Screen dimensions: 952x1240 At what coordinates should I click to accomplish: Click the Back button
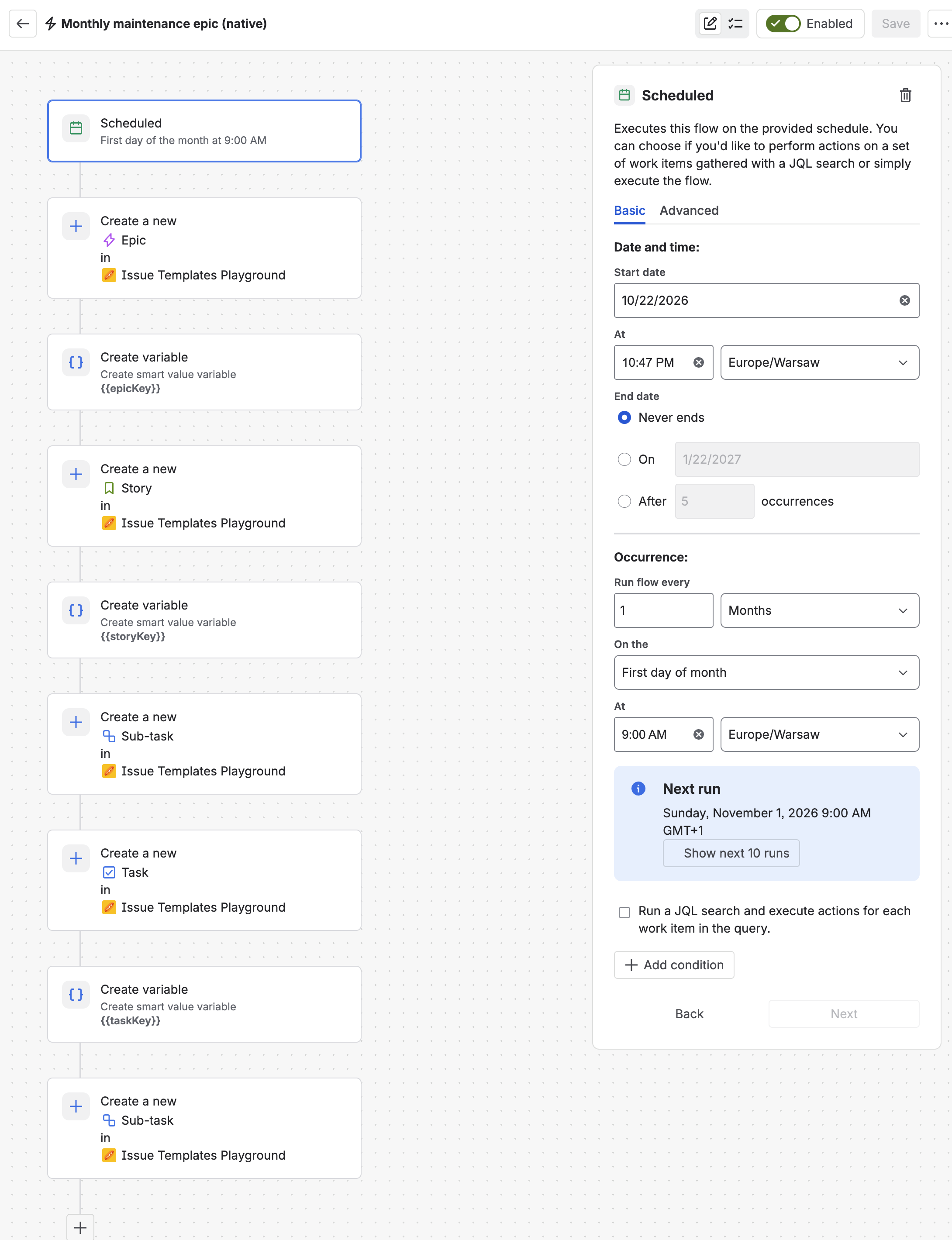point(689,1013)
